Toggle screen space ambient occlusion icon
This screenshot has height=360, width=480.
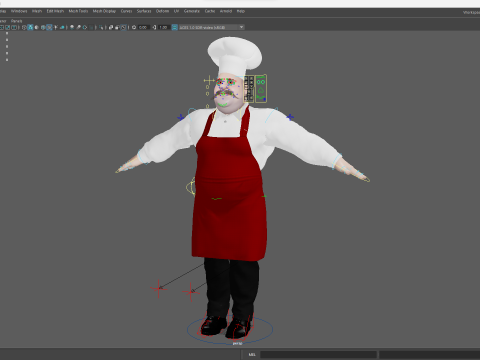pyautogui.click(x=72, y=27)
